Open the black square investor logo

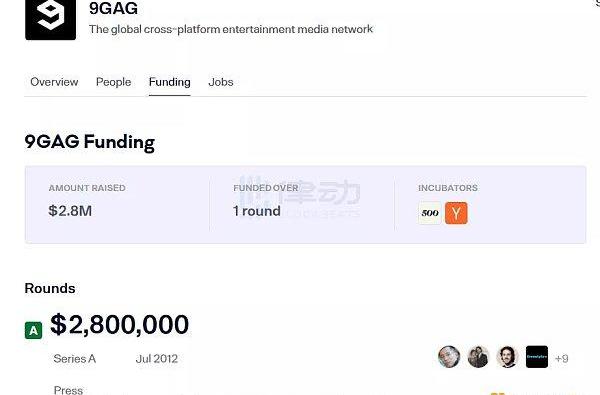[537, 357]
